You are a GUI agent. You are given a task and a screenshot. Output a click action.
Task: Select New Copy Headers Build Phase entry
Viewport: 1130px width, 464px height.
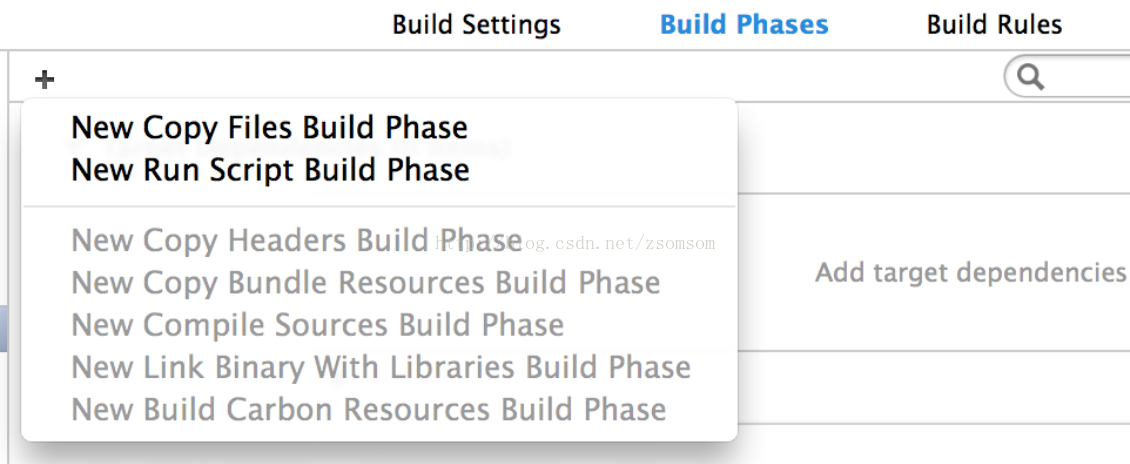[296, 240]
